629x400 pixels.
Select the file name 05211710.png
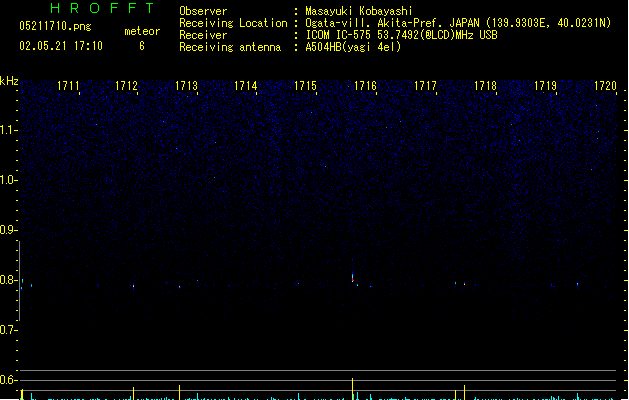click(55, 26)
